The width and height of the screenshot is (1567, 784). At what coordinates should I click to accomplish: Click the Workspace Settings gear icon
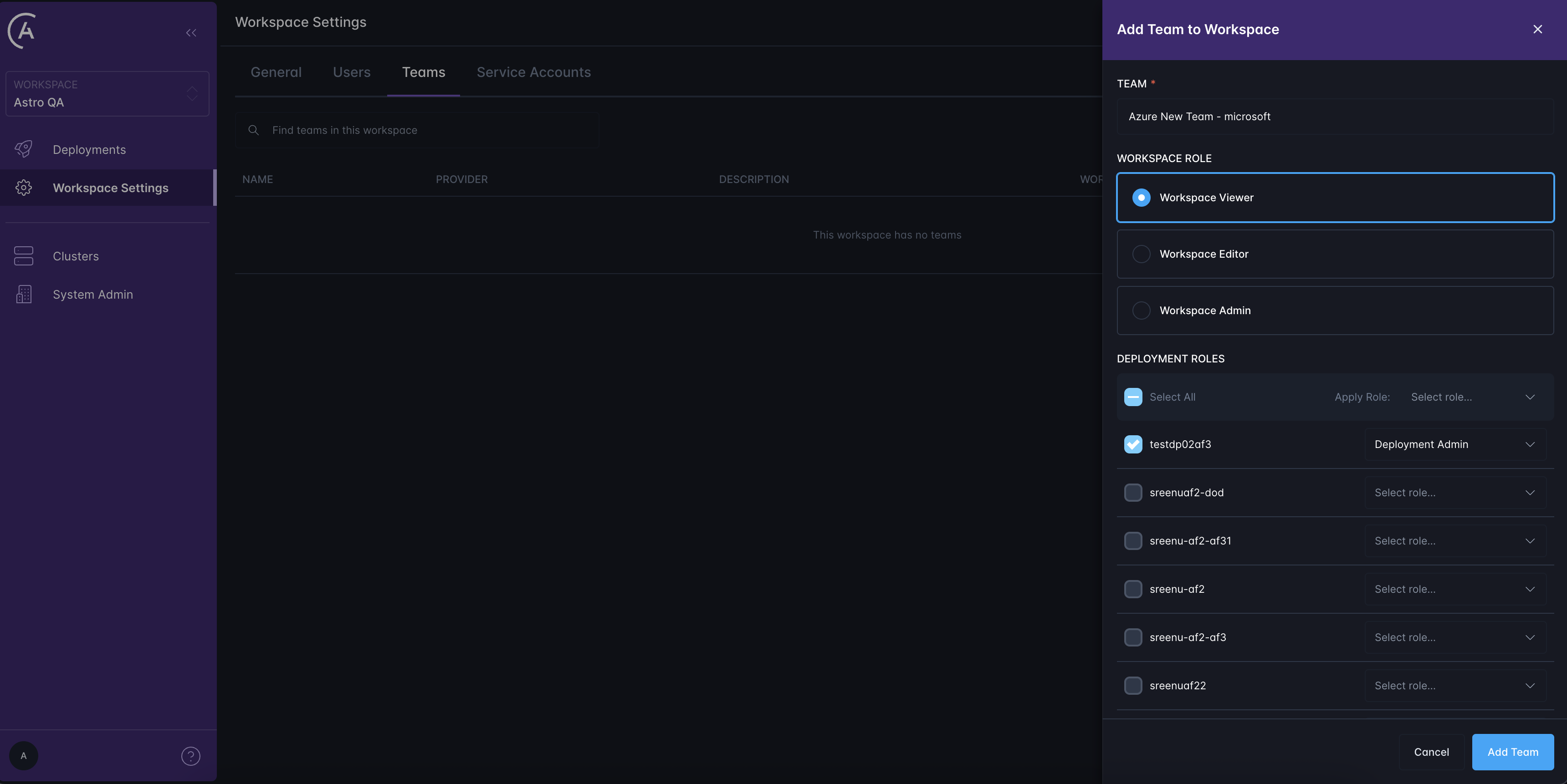(x=23, y=187)
